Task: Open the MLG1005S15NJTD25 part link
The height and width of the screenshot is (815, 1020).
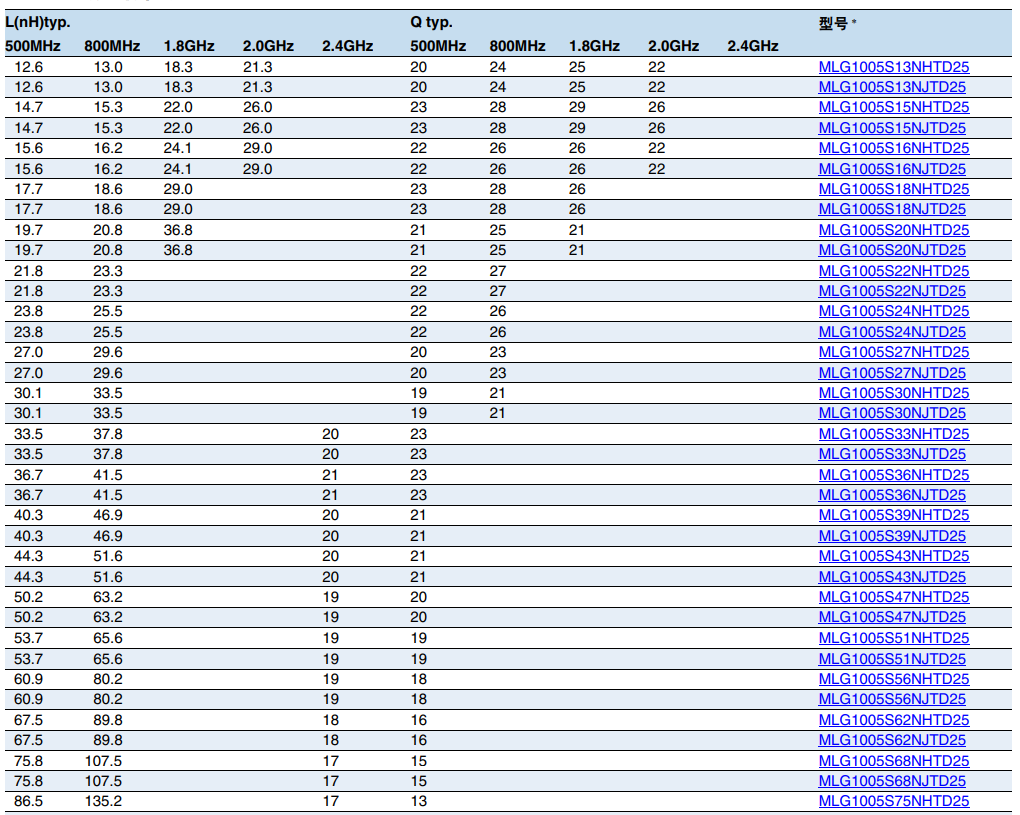Action: pos(892,128)
